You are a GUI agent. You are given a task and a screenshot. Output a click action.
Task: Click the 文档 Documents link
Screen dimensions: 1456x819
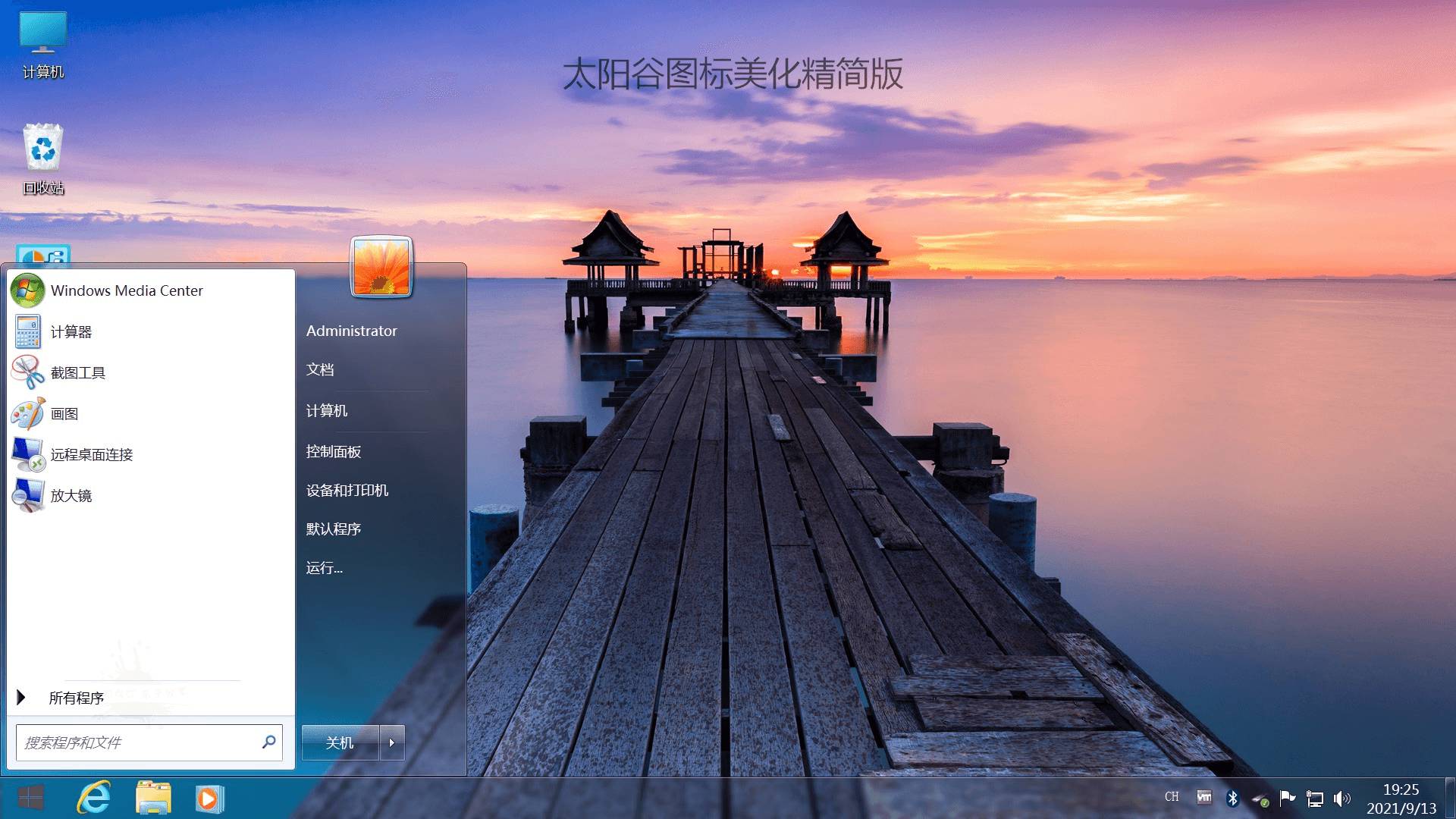coord(320,371)
